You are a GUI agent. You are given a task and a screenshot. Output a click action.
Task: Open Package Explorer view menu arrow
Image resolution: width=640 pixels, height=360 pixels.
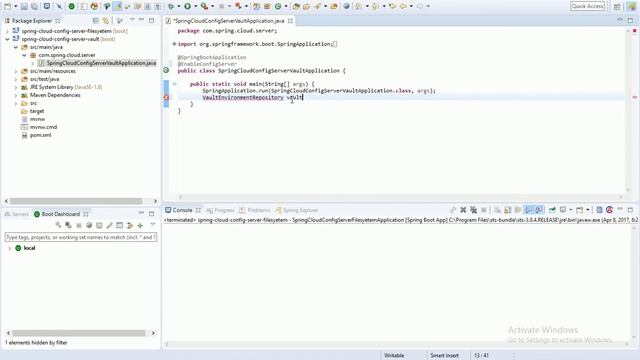tap(132, 20)
